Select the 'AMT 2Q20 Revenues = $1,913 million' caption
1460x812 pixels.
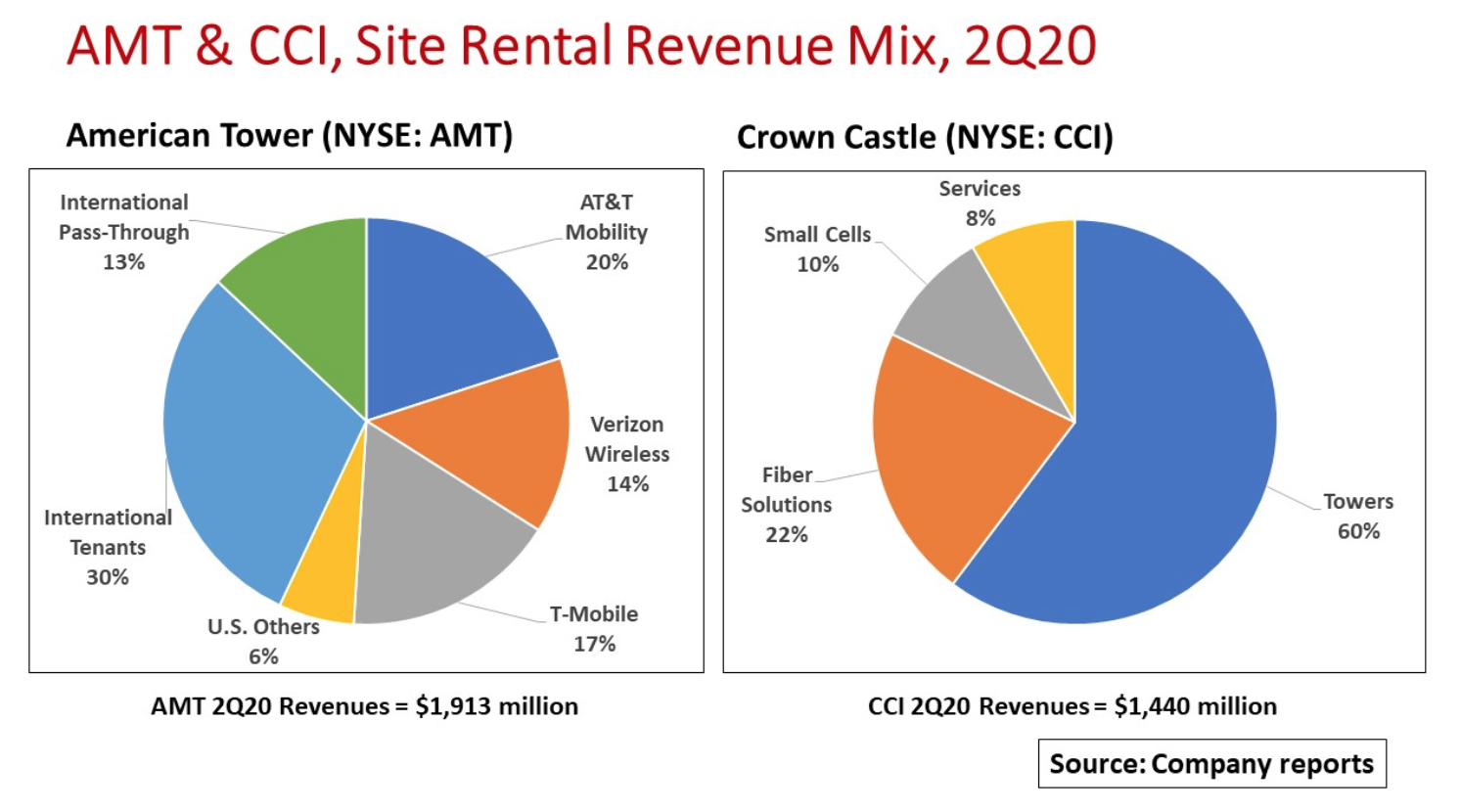point(364,706)
